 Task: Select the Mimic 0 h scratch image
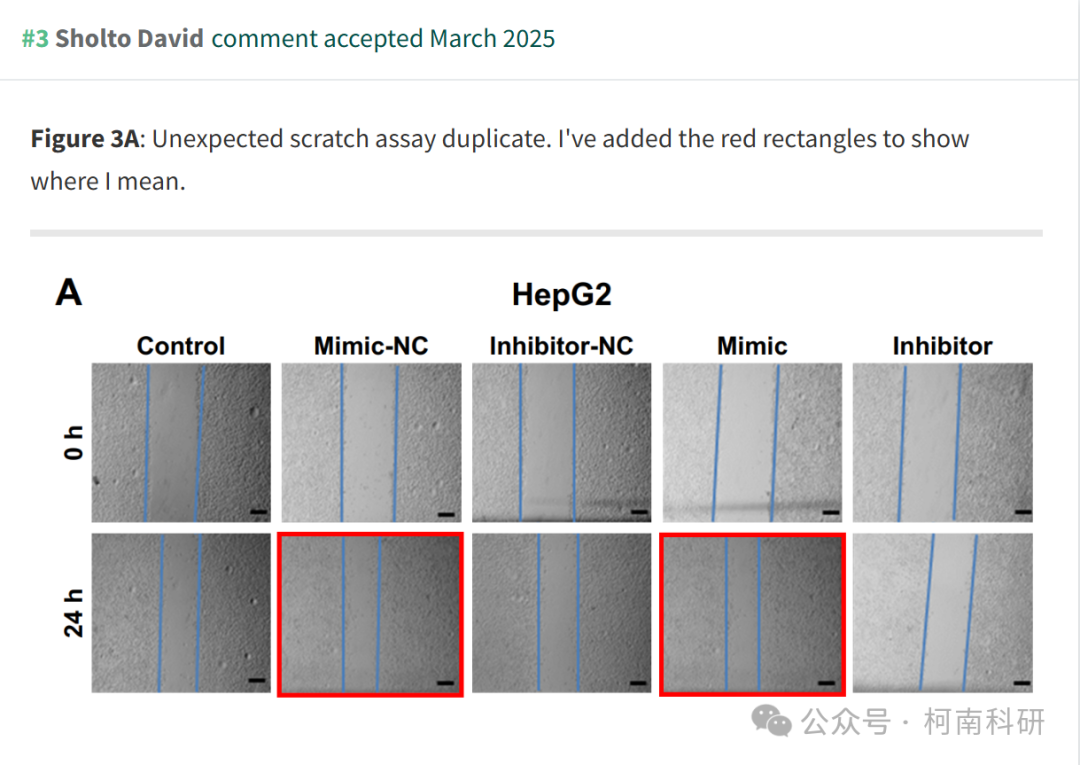point(752,442)
